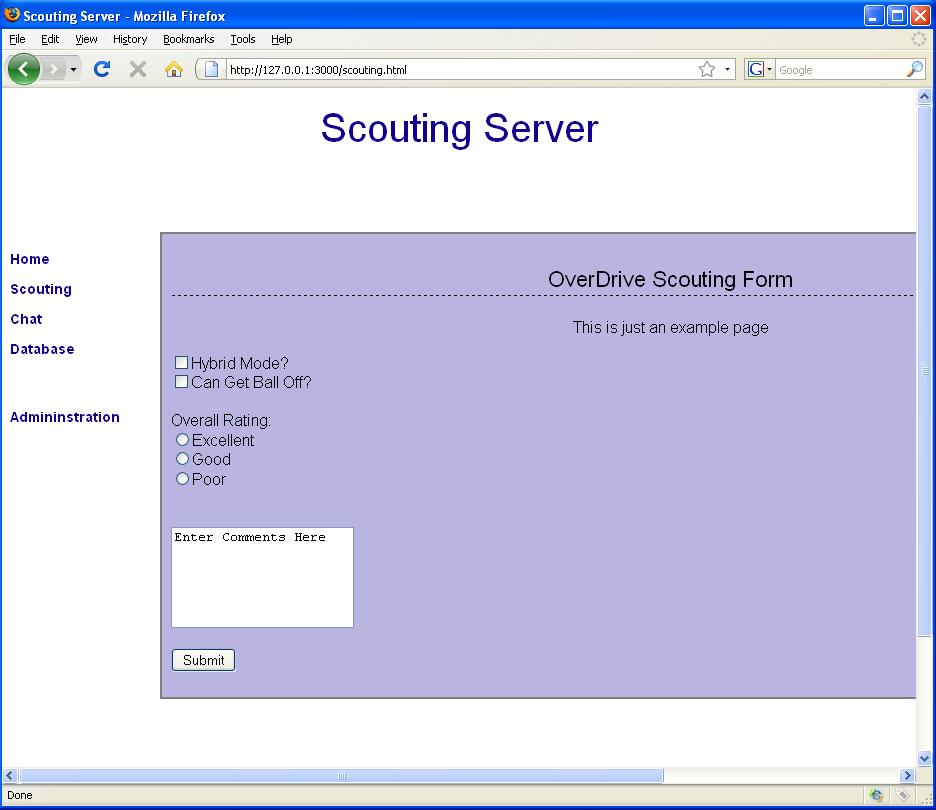Click the Google search box

tap(840, 70)
